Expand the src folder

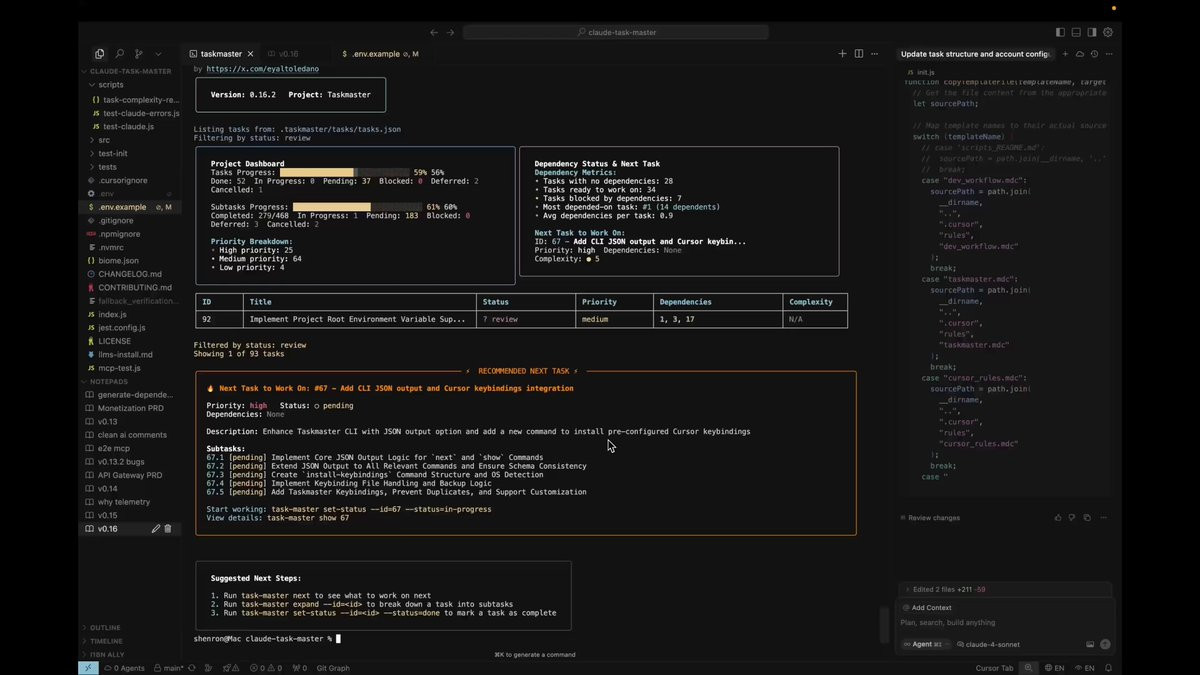coord(132,140)
